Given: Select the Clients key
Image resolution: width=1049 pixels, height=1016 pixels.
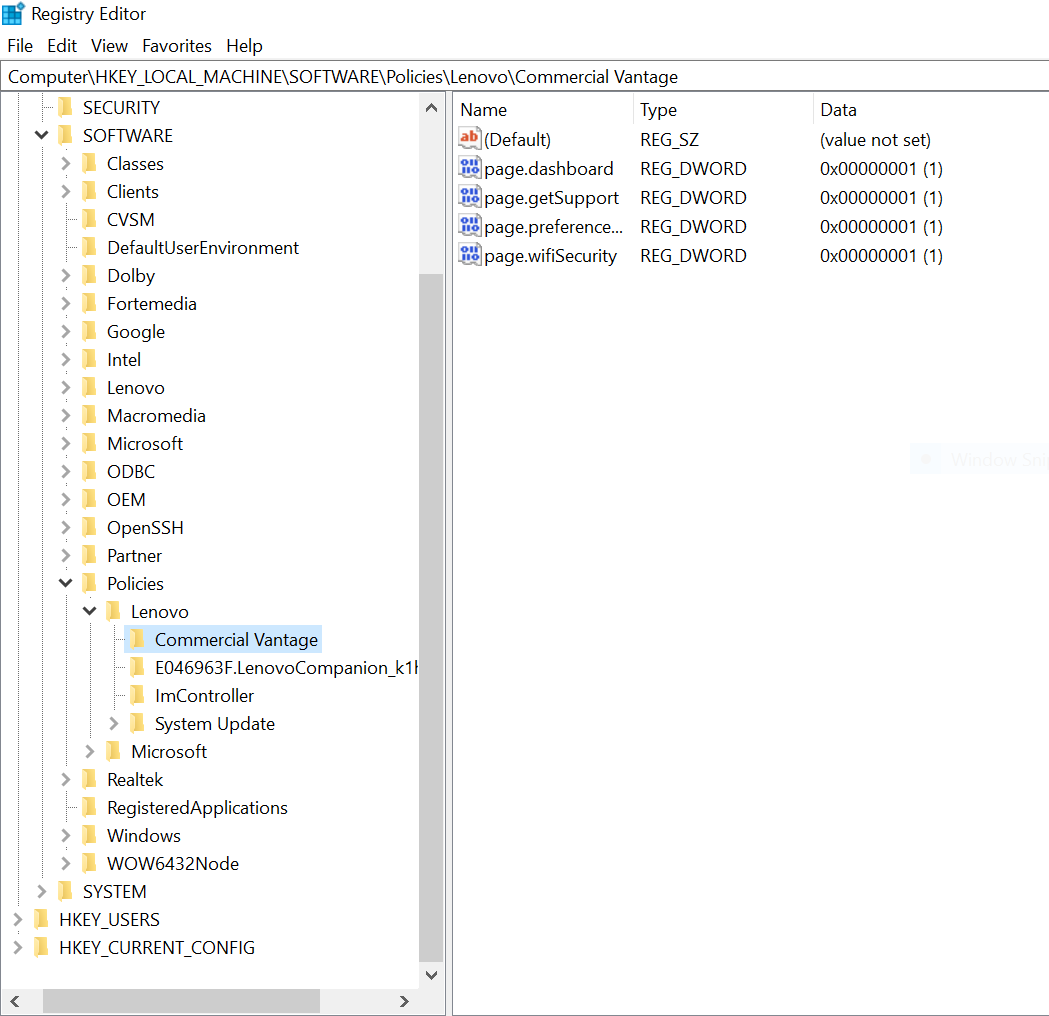Looking at the screenshot, I should tap(132, 191).
